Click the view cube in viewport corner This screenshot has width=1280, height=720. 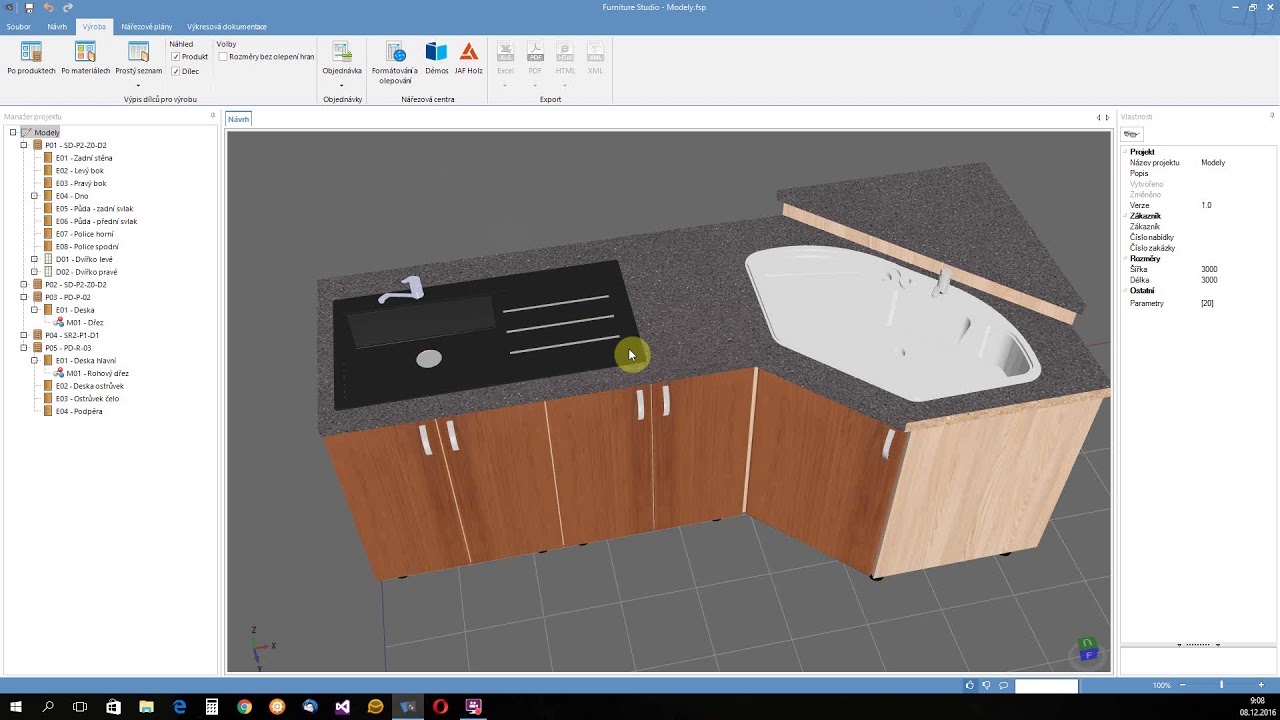[x=1086, y=650]
